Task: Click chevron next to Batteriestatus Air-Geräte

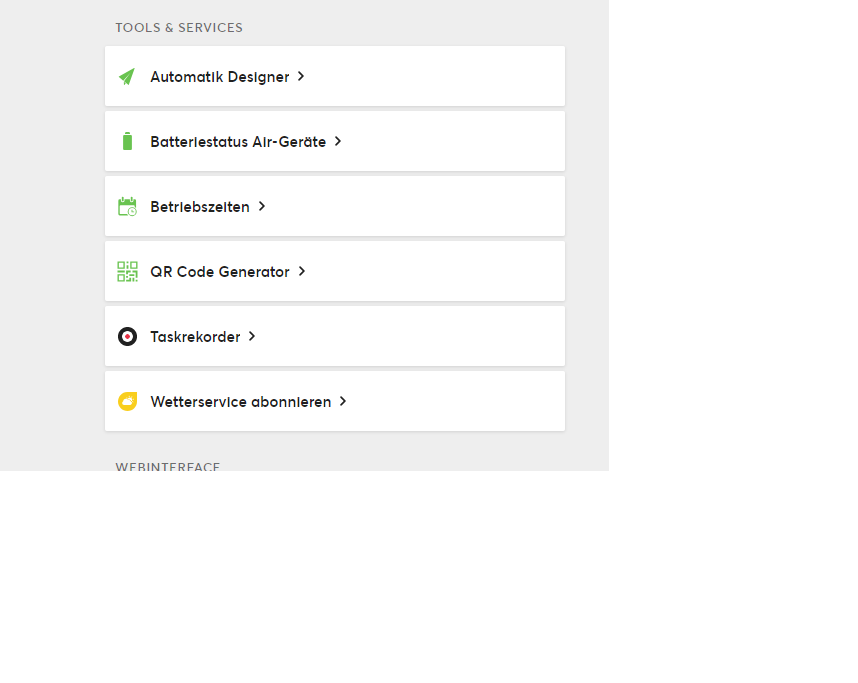Action: pos(338,142)
